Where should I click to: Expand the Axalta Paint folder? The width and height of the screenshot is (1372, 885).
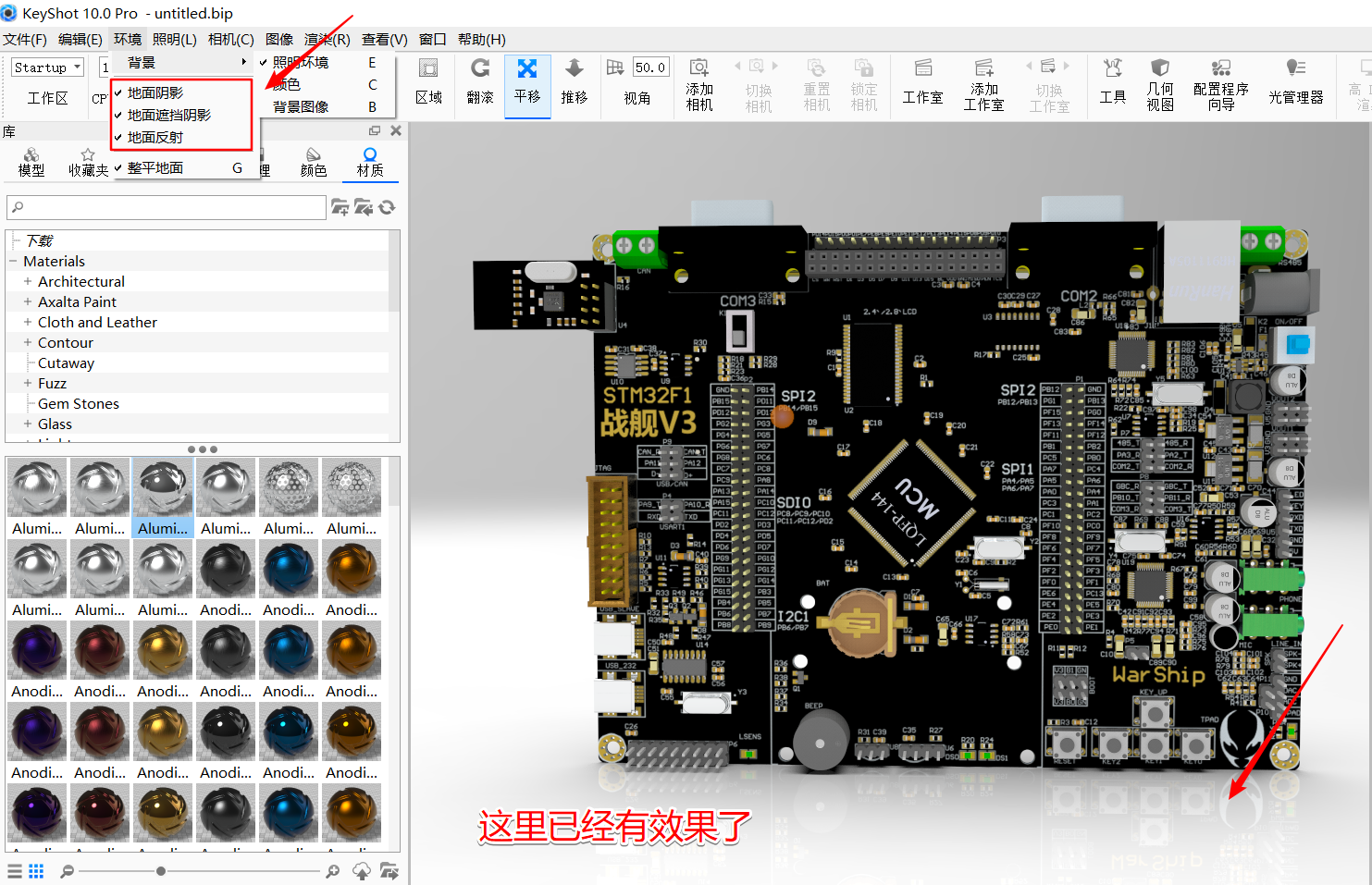(x=28, y=302)
